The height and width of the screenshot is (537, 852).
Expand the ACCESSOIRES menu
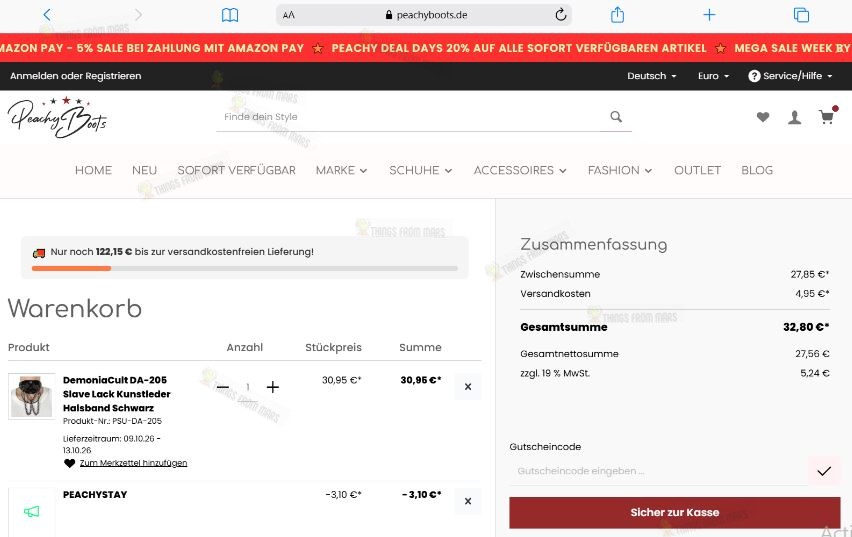tap(520, 170)
